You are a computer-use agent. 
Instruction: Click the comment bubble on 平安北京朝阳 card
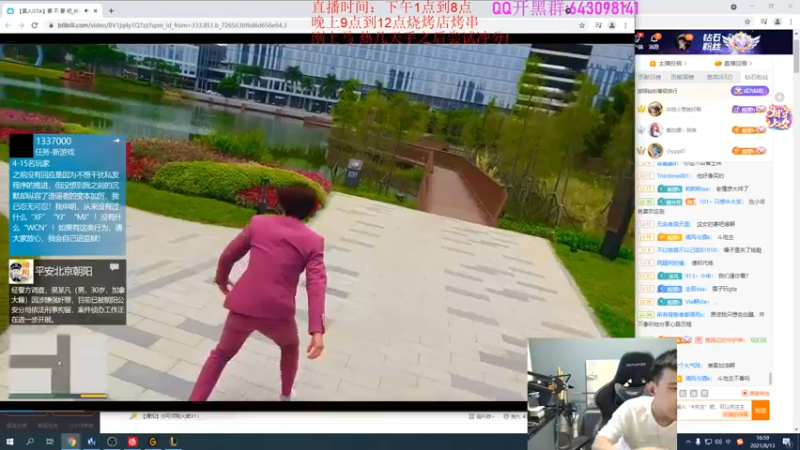click(x=114, y=267)
